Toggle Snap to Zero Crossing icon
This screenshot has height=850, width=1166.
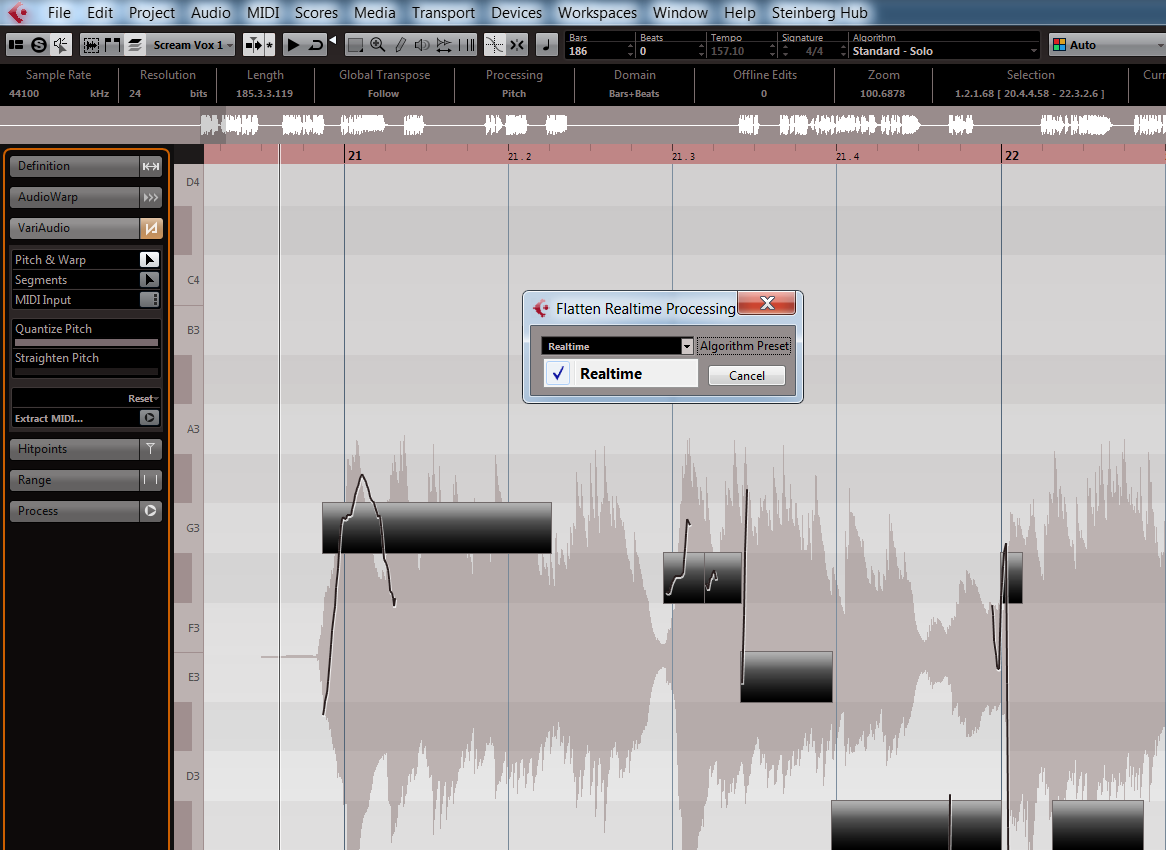[495, 45]
